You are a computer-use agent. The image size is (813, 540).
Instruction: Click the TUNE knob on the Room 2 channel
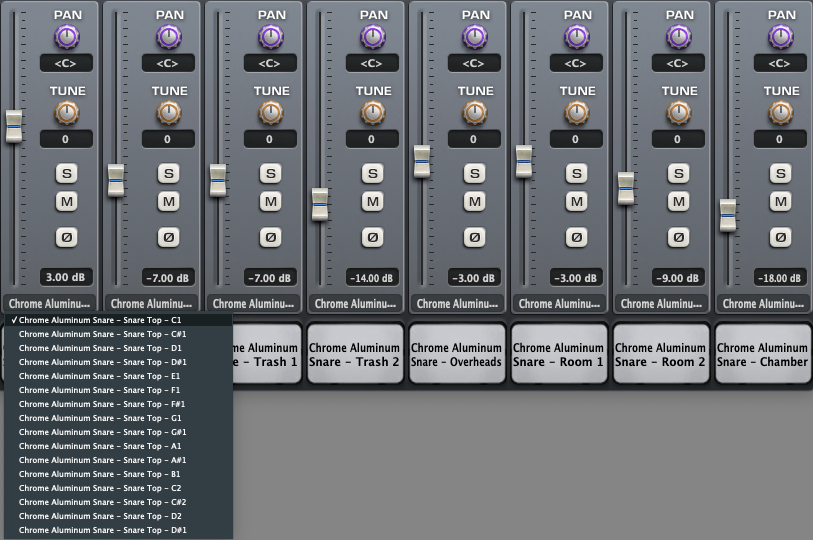click(678, 112)
